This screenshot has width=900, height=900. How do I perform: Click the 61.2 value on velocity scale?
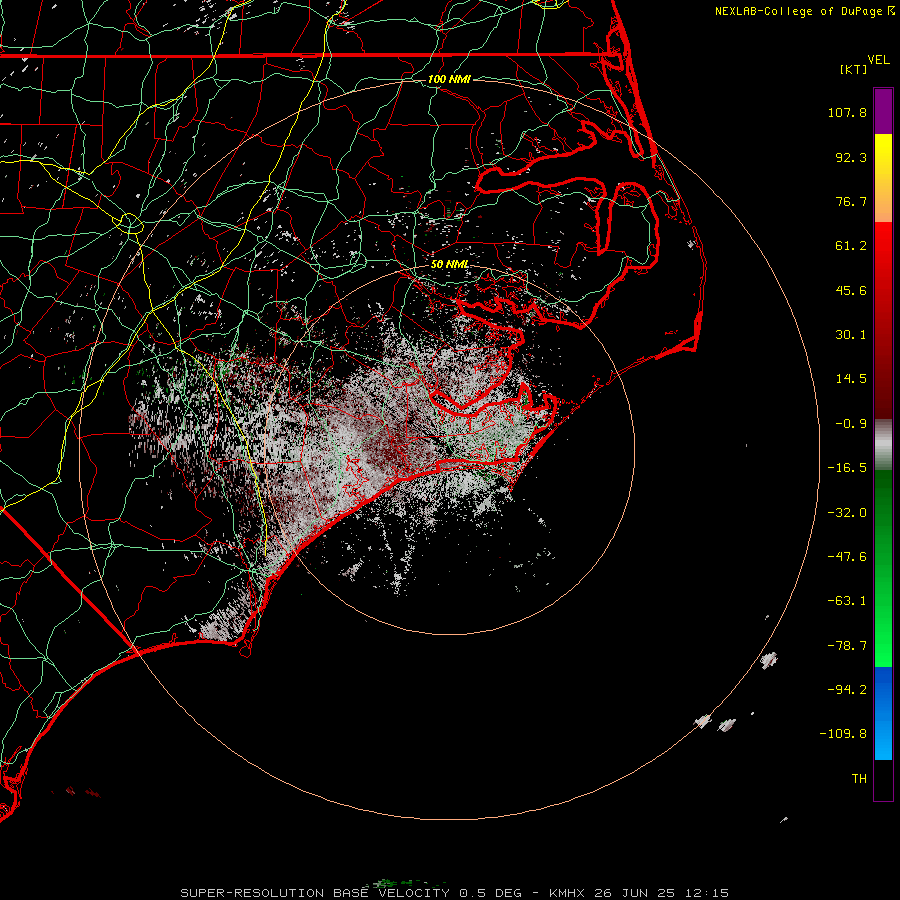(x=851, y=246)
